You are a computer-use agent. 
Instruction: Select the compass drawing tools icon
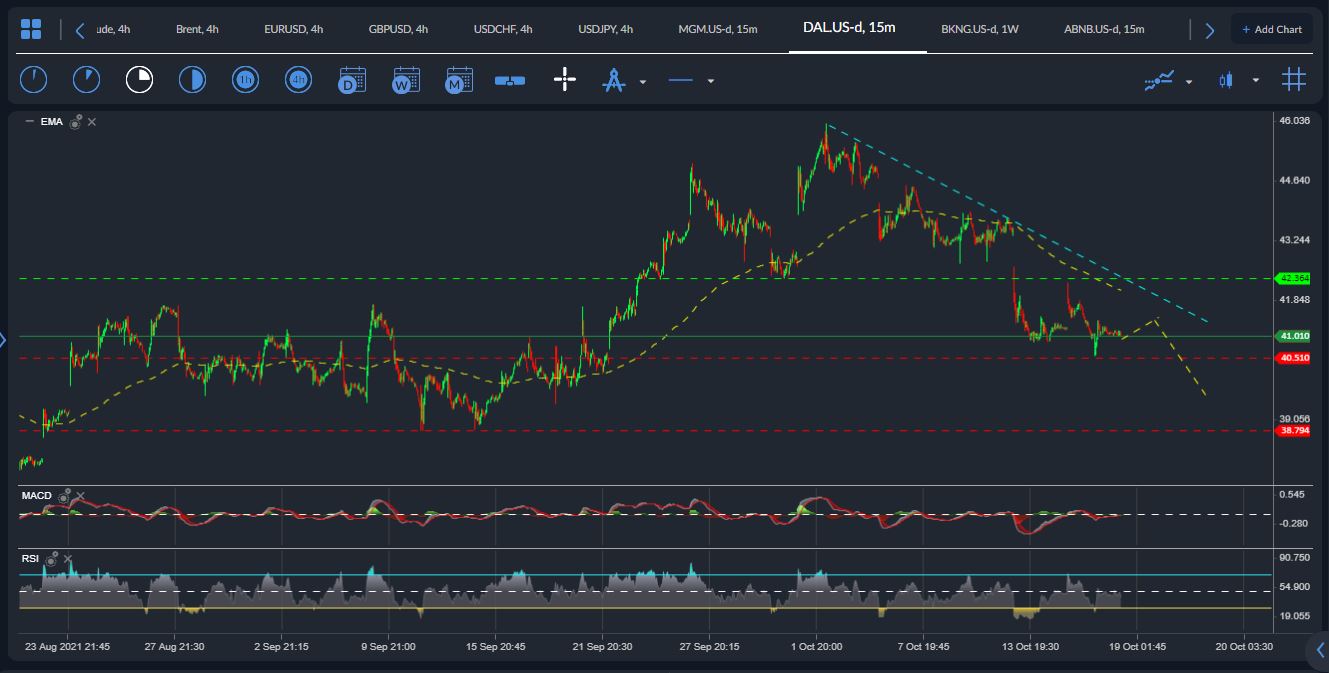click(x=613, y=80)
